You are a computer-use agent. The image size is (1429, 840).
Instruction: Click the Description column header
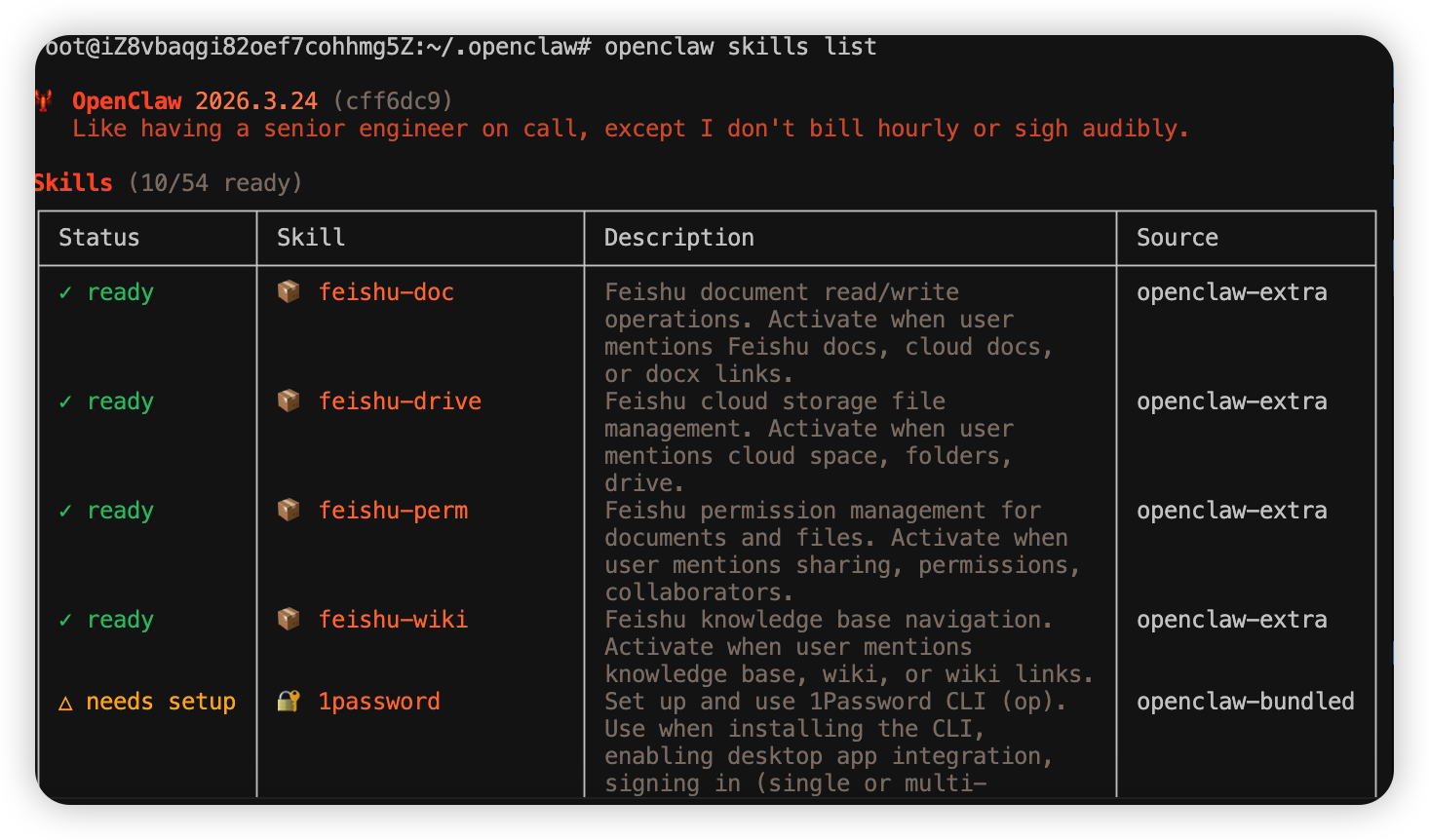tap(678, 238)
